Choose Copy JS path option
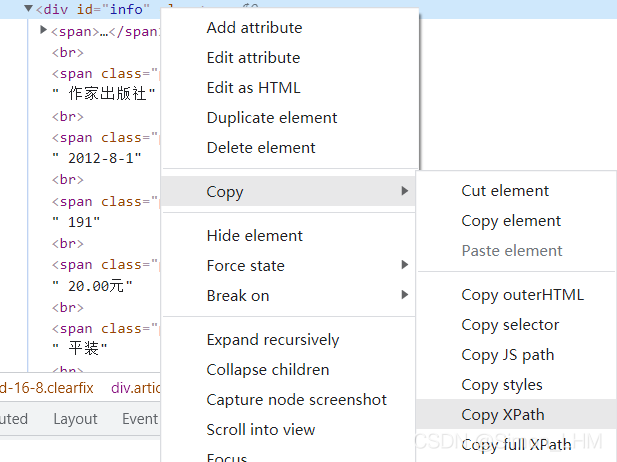 click(x=508, y=355)
